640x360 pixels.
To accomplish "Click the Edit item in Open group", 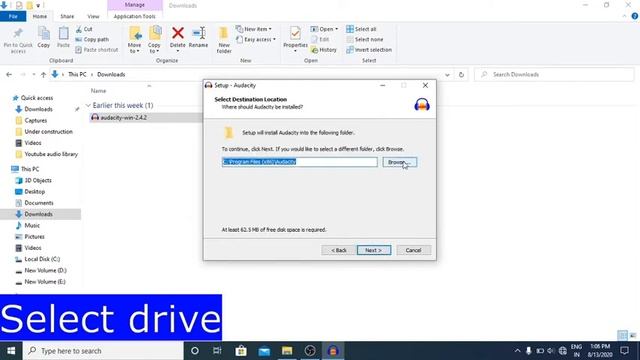I will pyautogui.click(x=320, y=40).
